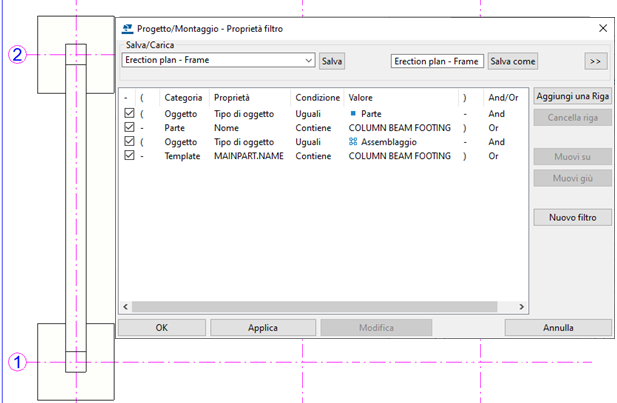Screen dimensions: 617x403
Task: Toggle checkbox of Oggetto Assemblaggio row
Action: 129,141
